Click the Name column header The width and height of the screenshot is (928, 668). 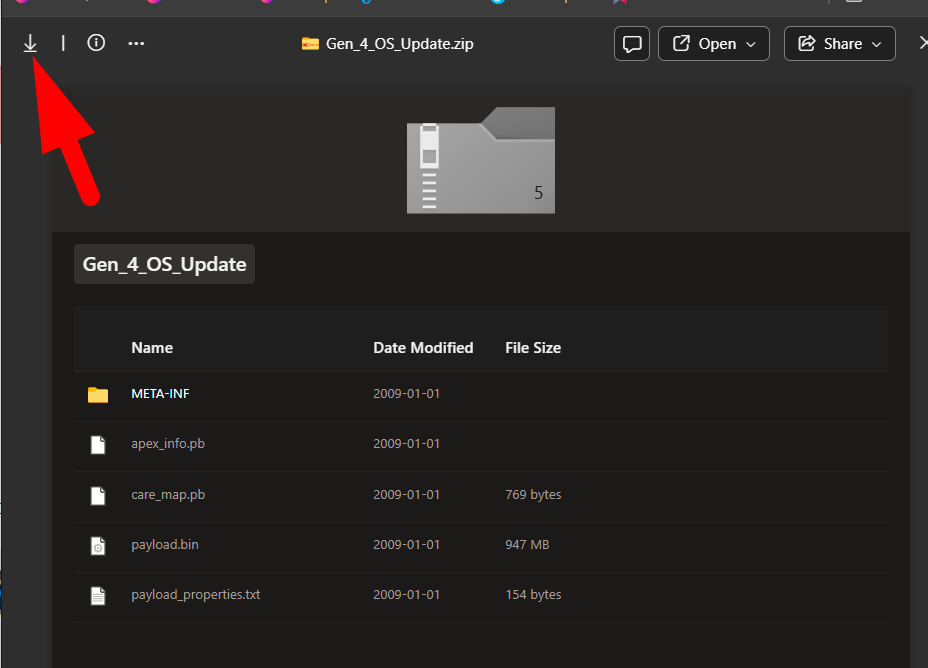pos(152,348)
